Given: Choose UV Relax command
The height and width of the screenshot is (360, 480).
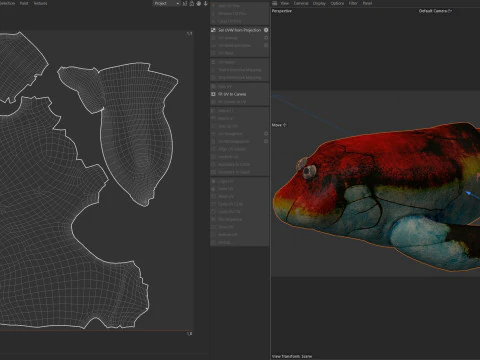Looking at the screenshot, I should [x=222, y=53].
